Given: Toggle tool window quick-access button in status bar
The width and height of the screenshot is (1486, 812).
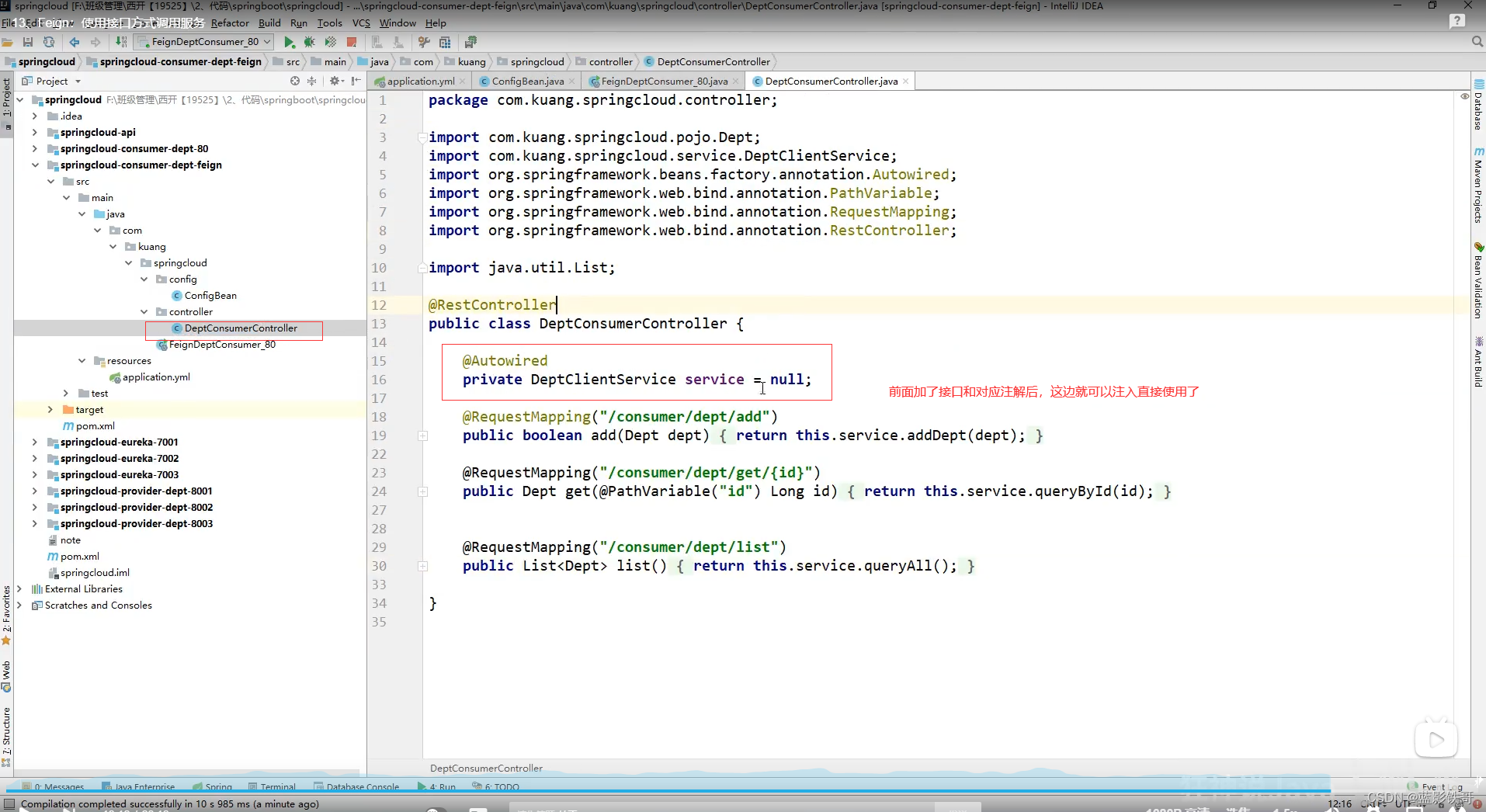Looking at the screenshot, I should point(9,804).
